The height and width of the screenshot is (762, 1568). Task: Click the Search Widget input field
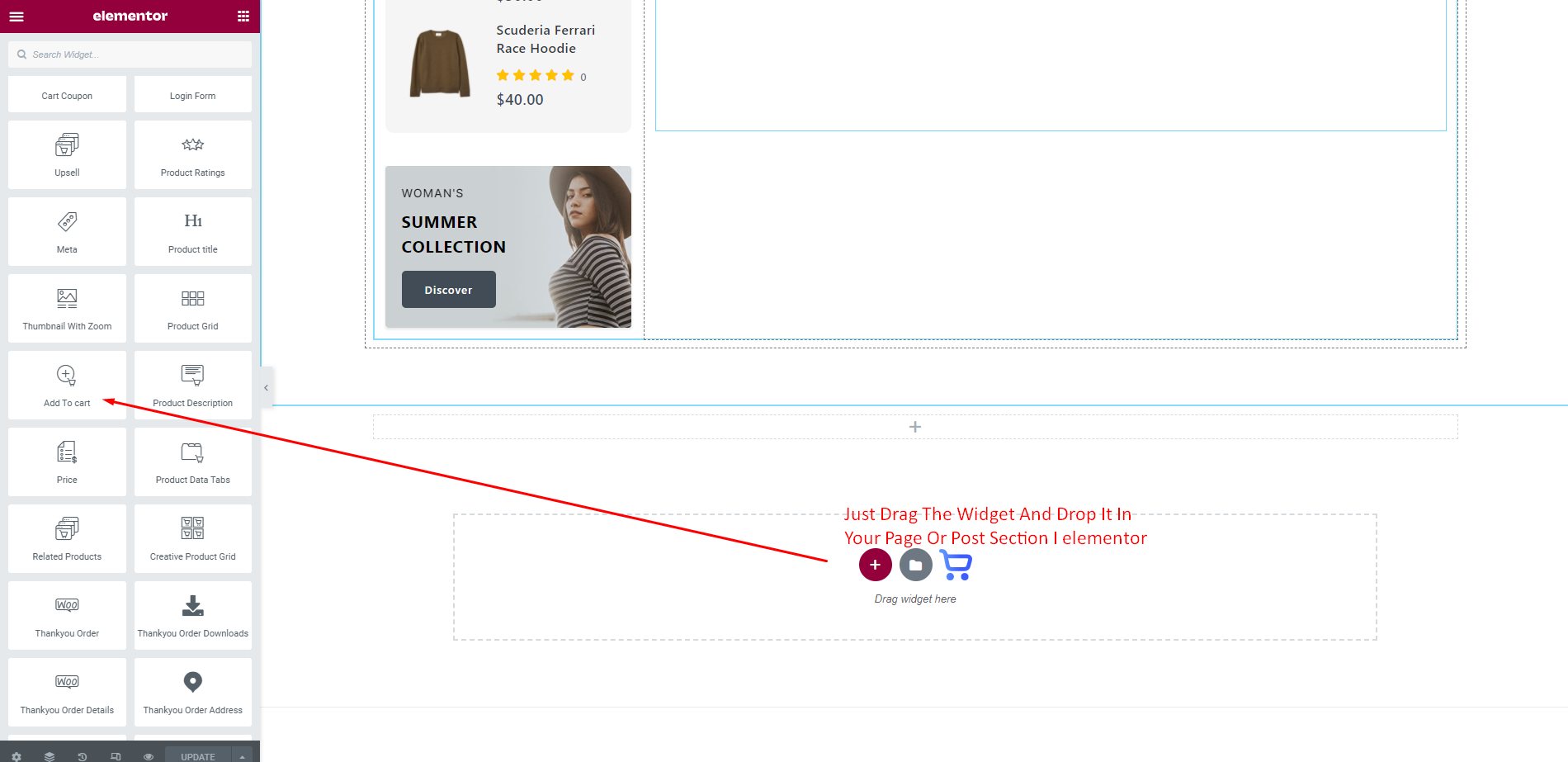(136, 54)
